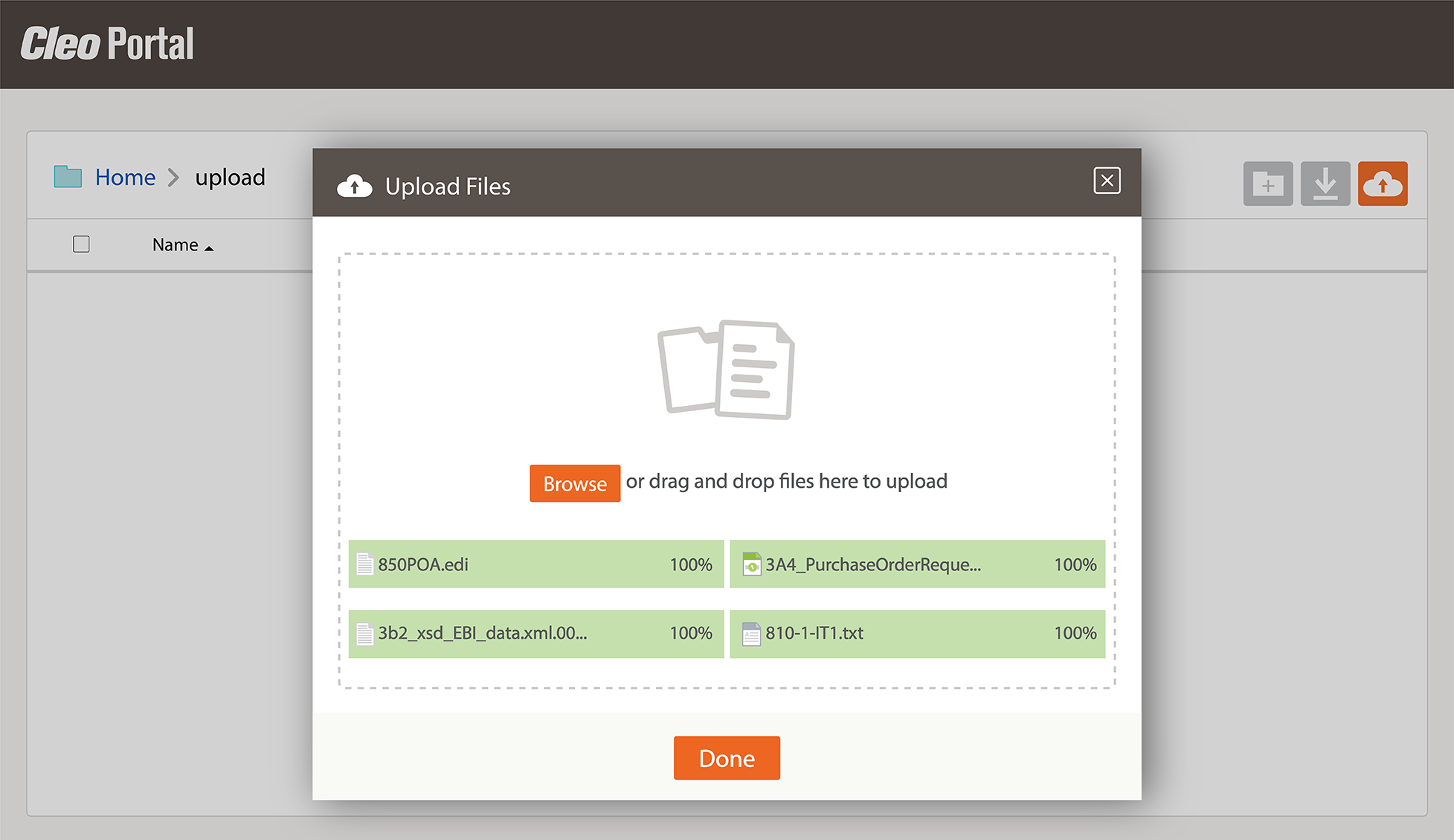Click the document icon on 810-1-IT1.txt
1454x840 pixels.
click(x=751, y=633)
